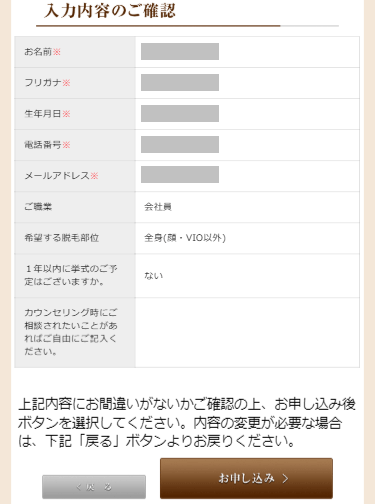Click the 会社員 occupation value

(158, 207)
